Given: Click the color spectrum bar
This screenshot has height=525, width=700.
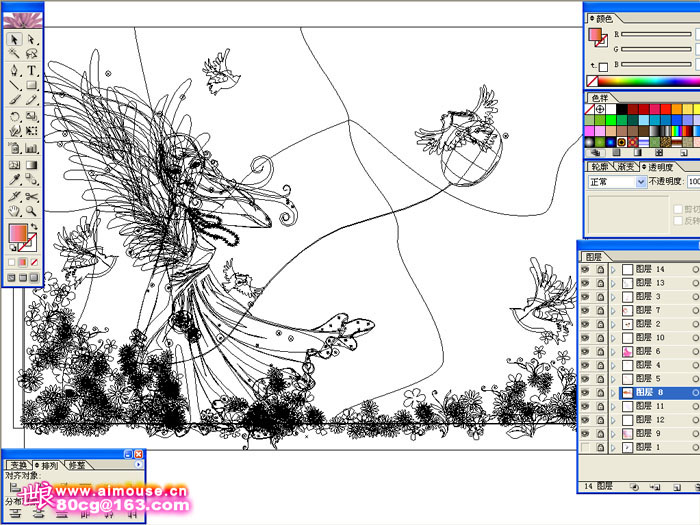Looking at the screenshot, I should tap(648, 81).
